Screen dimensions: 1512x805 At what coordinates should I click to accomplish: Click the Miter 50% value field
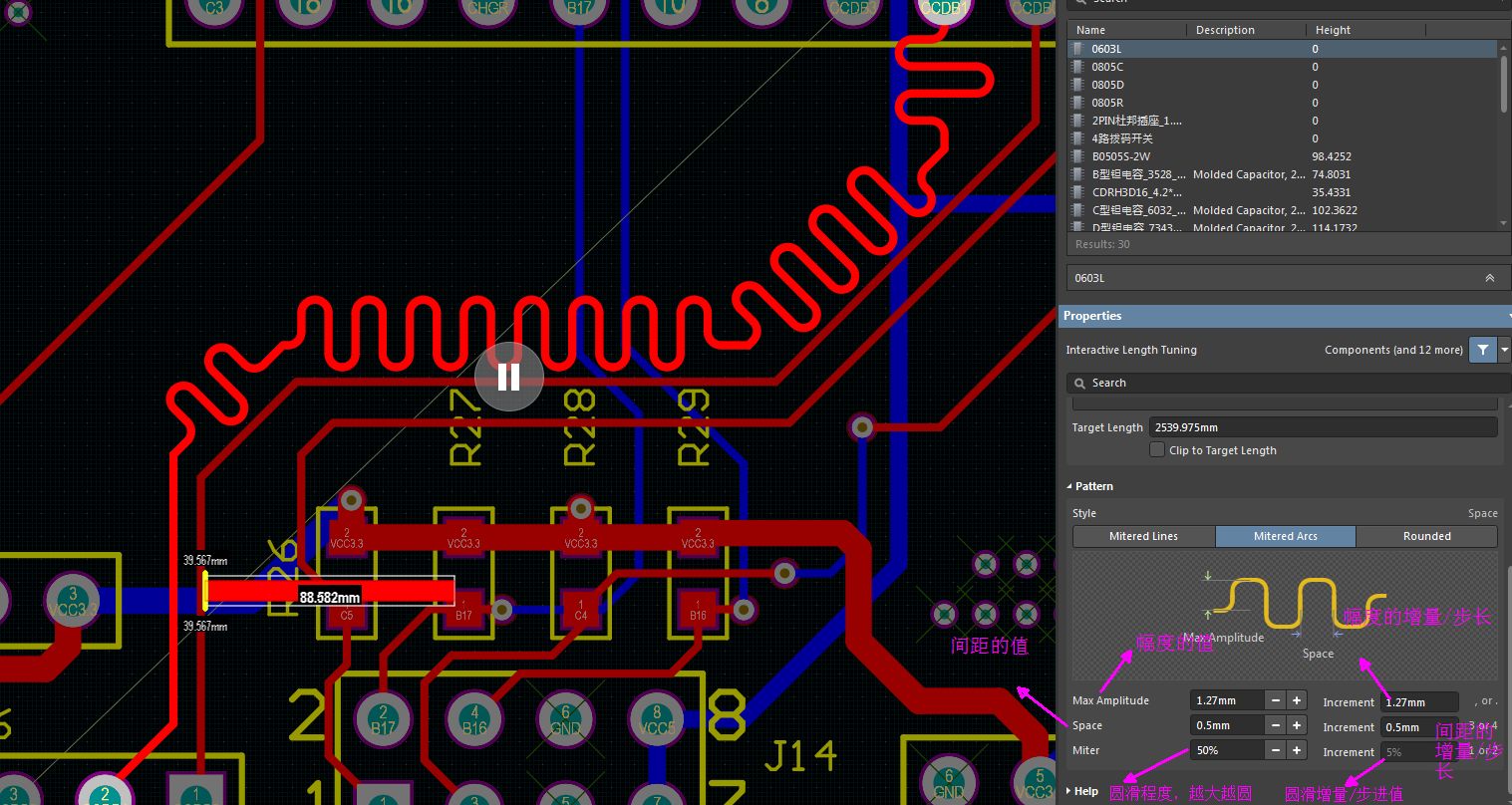[1227, 750]
